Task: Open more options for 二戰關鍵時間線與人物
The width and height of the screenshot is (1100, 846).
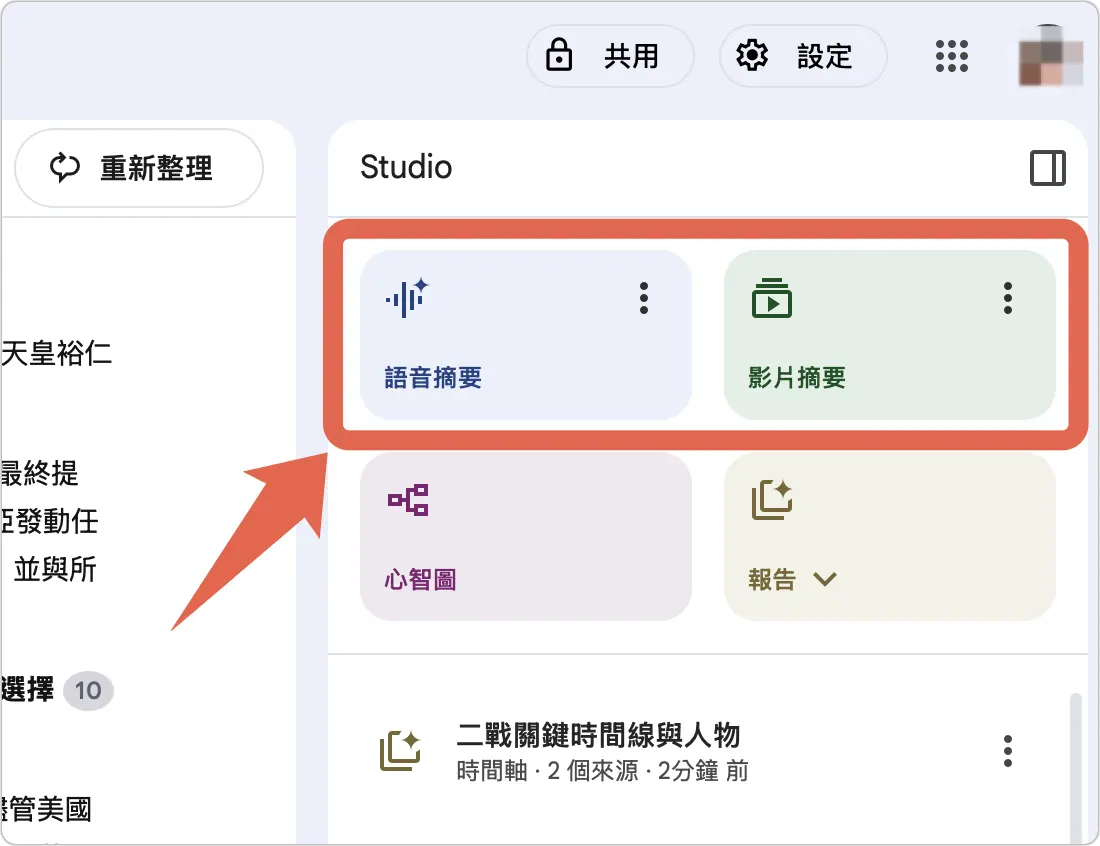Action: [1007, 751]
